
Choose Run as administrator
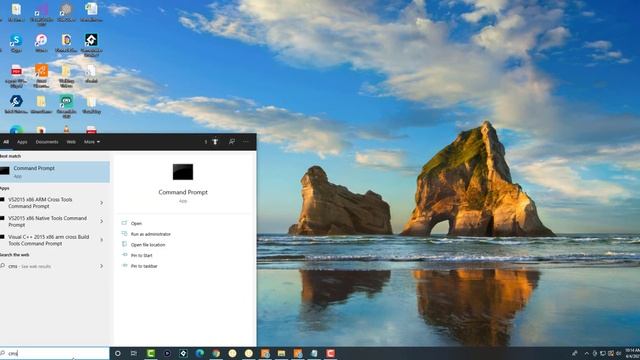[151, 234]
